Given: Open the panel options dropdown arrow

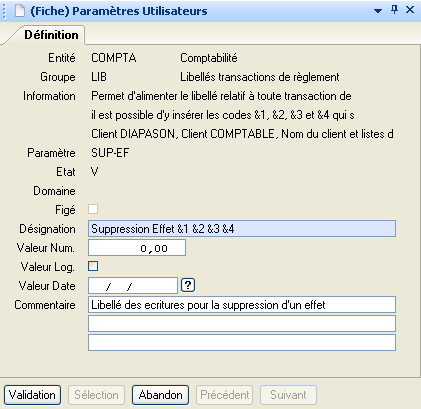Looking at the screenshot, I should [x=378, y=11].
